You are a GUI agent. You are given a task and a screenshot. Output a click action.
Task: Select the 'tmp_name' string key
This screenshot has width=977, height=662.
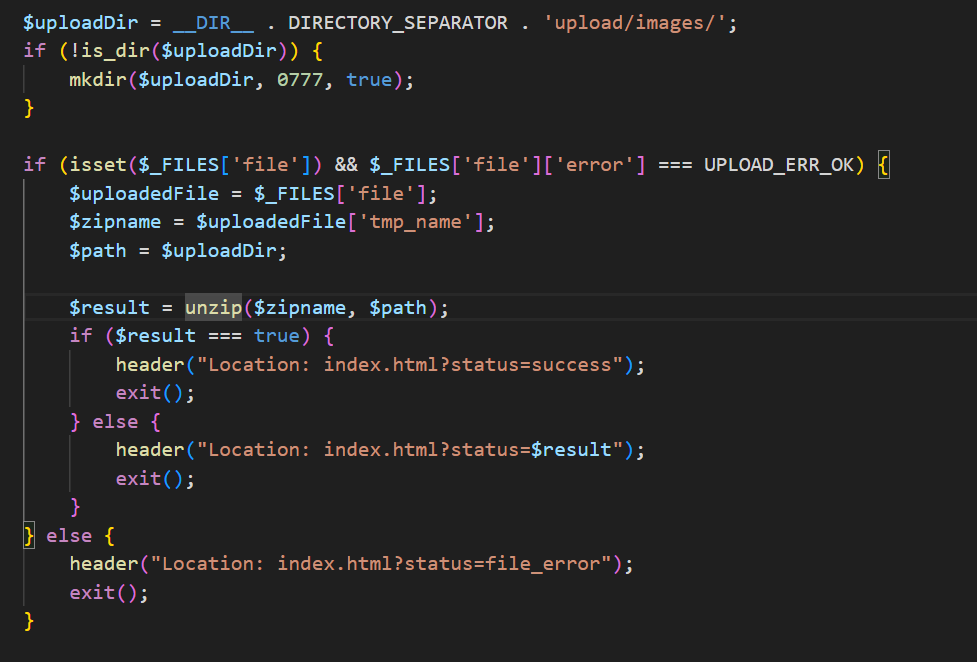[415, 222]
